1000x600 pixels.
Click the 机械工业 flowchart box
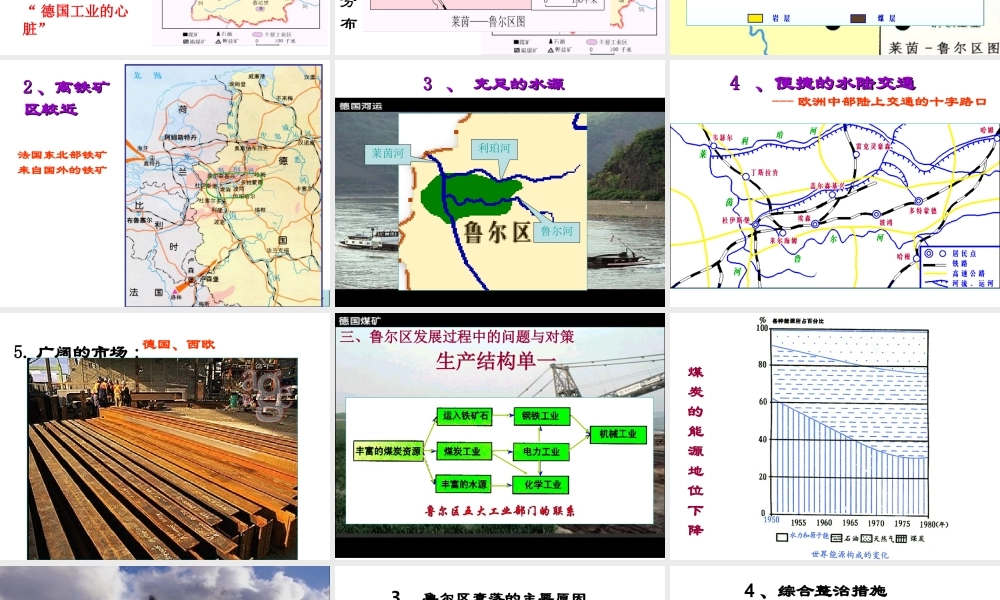pyautogui.click(x=619, y=434)
